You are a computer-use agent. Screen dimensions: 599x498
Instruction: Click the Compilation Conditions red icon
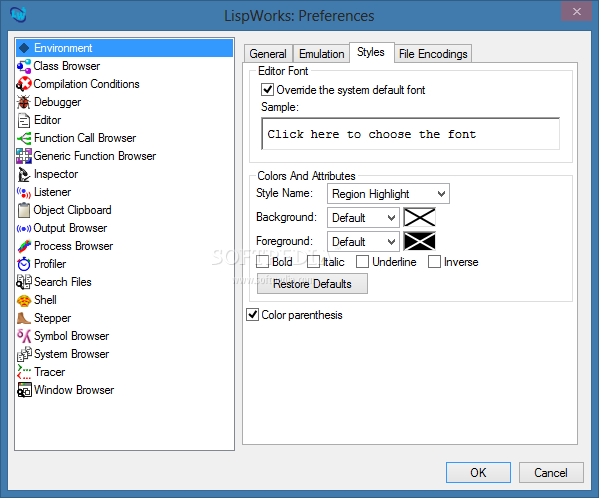(24, 84)
